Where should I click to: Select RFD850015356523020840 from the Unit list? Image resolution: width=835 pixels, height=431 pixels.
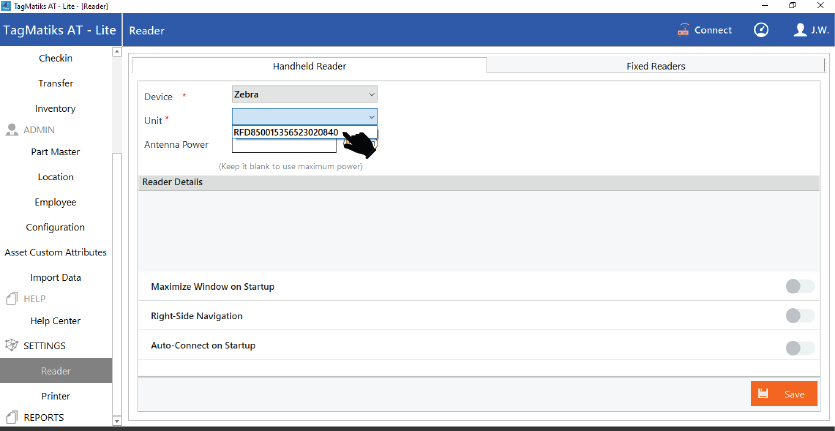click(x=286, y=132)
